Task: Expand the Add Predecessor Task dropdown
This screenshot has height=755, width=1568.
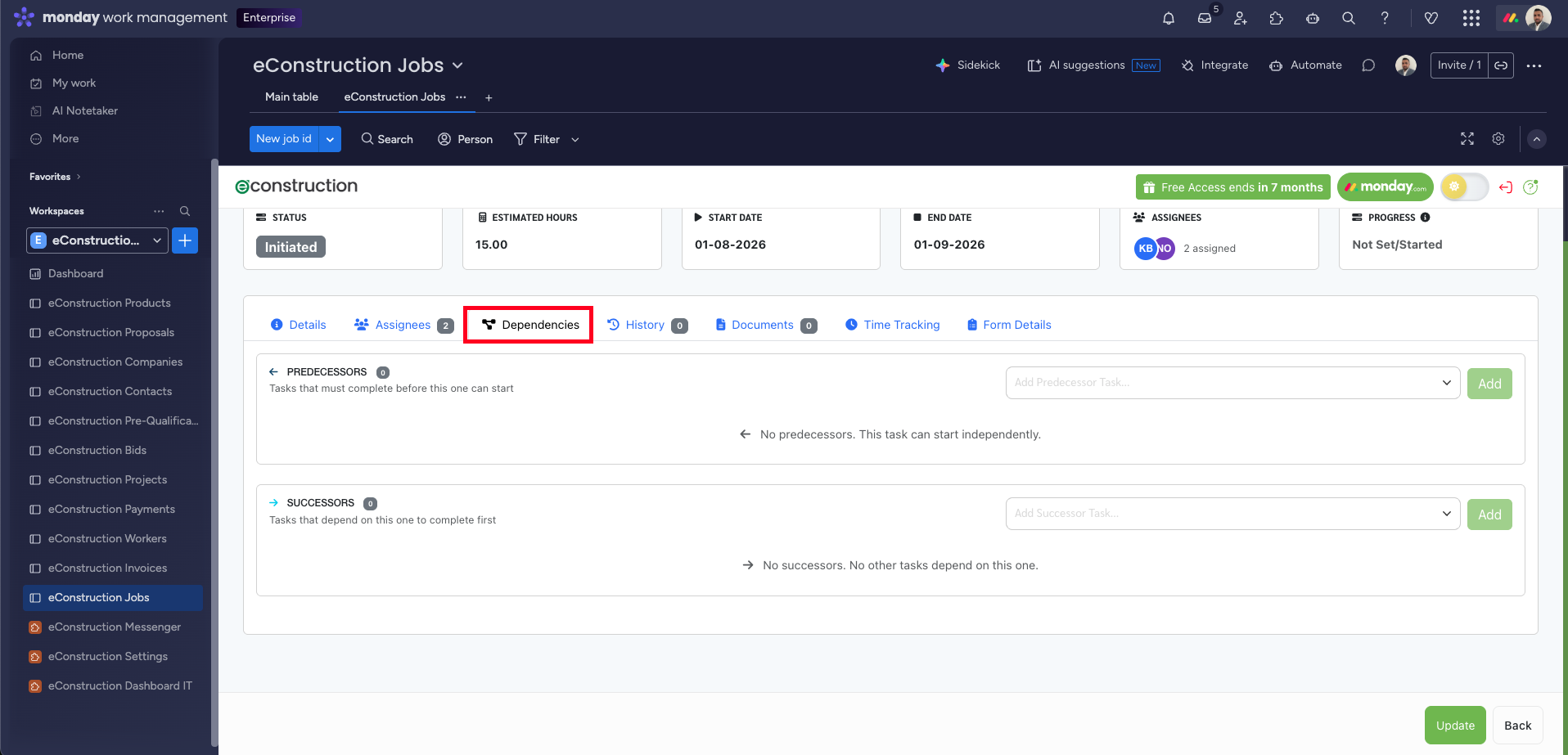Action: (1232, 383)
